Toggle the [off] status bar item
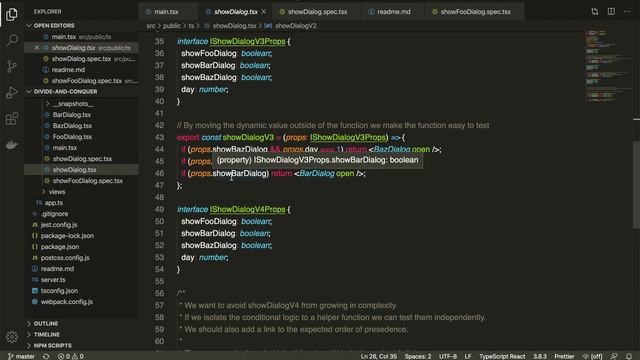The height and width of the screenshot is (360, 640). pyautogui.click(x=593, y=356)
